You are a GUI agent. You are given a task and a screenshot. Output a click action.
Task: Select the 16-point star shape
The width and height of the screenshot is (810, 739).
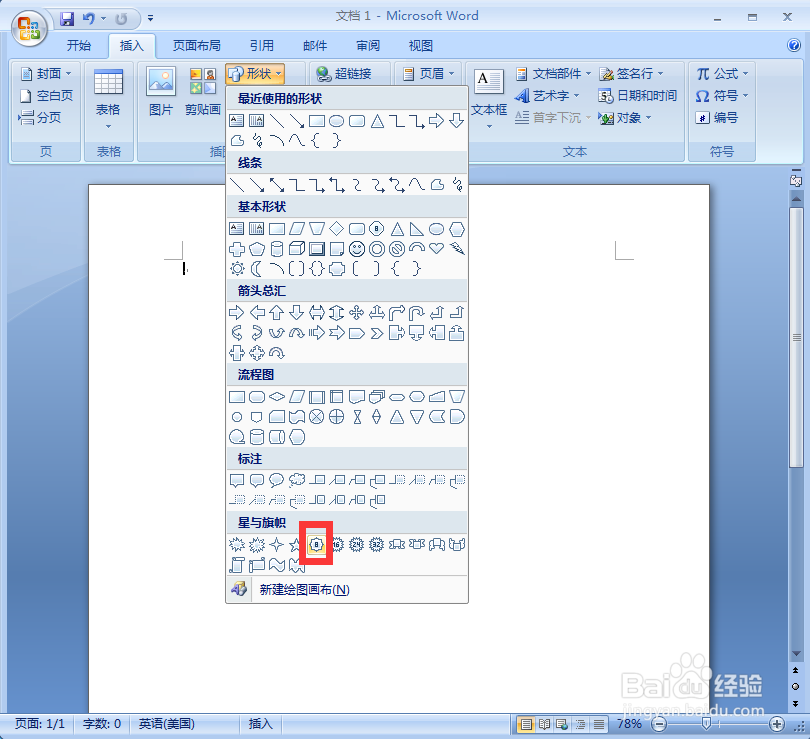coord(337,544)
